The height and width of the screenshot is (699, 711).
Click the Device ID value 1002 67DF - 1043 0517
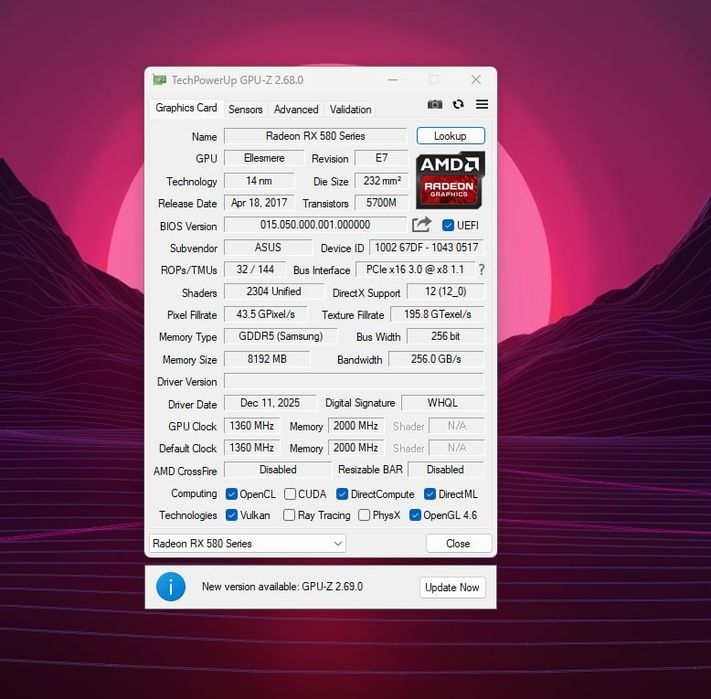(427, 248)
